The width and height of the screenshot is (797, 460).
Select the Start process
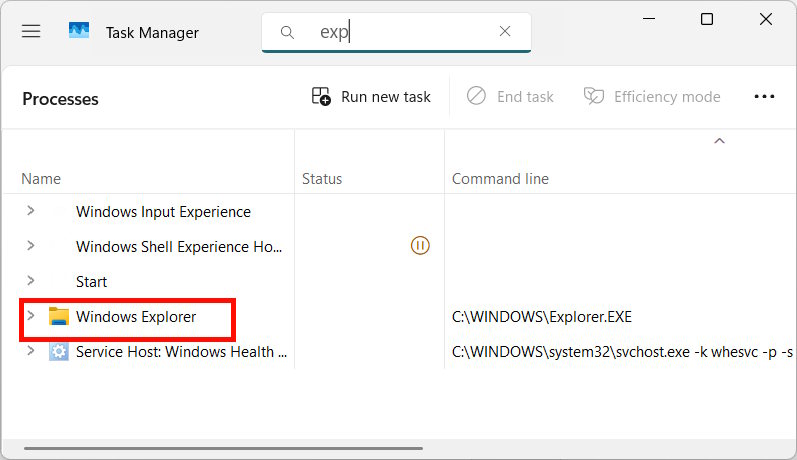(x=91, y=282)
